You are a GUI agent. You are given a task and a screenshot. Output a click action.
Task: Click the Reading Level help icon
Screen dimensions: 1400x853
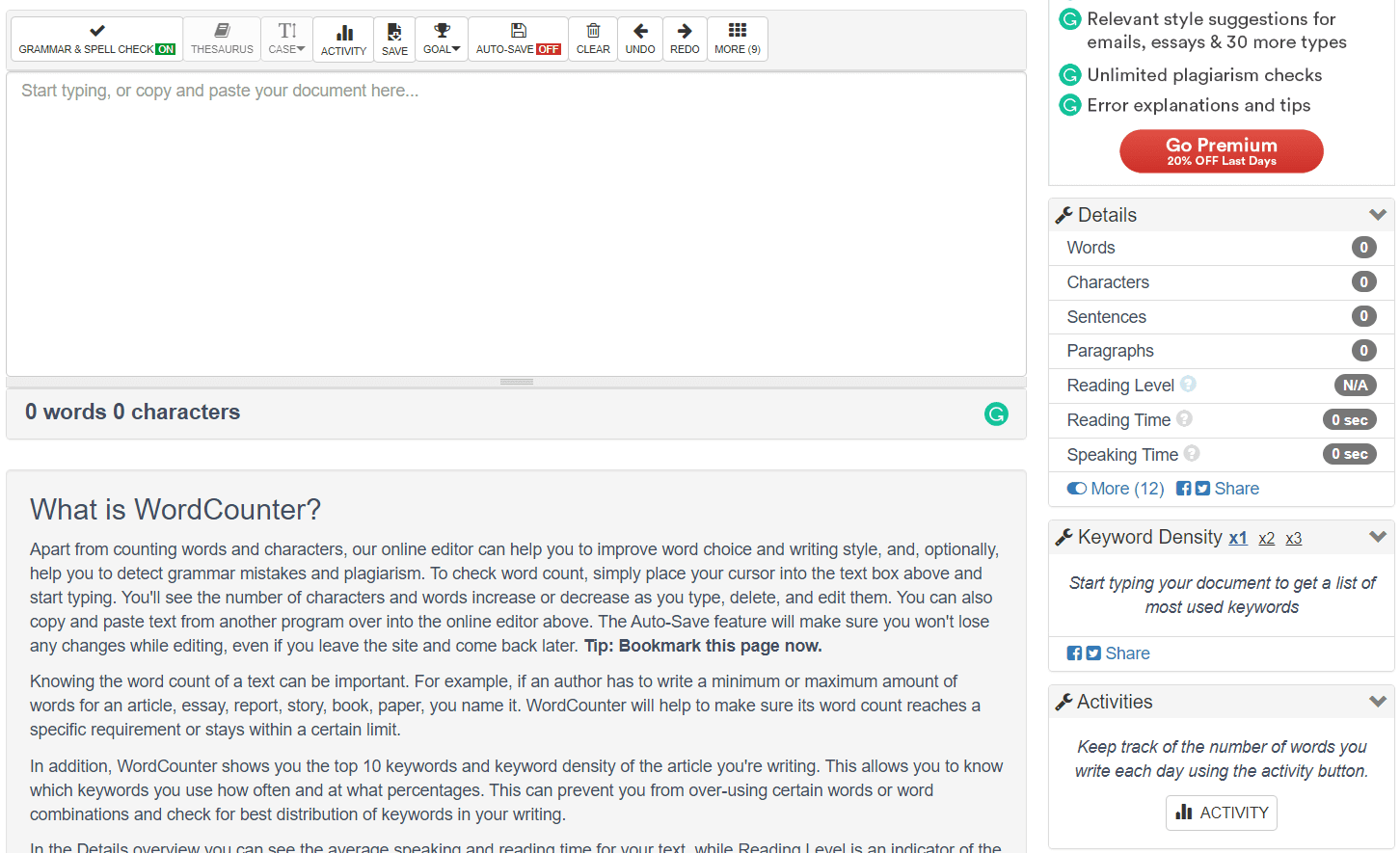click(x=1188, y=385)
